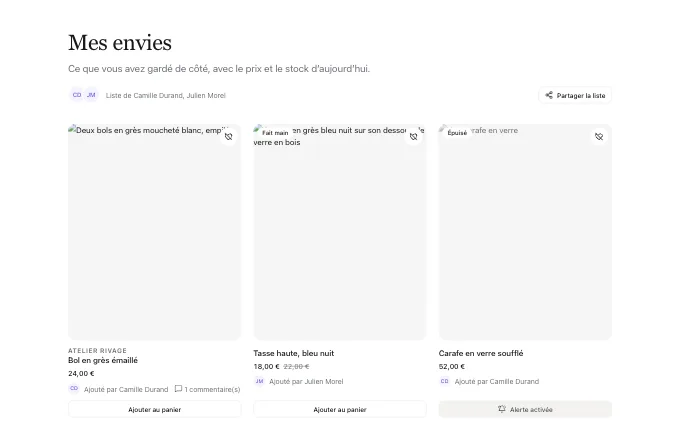Click Ajouté par Camille Durand under Bol
680x425 pixels.
pos(126,389)
